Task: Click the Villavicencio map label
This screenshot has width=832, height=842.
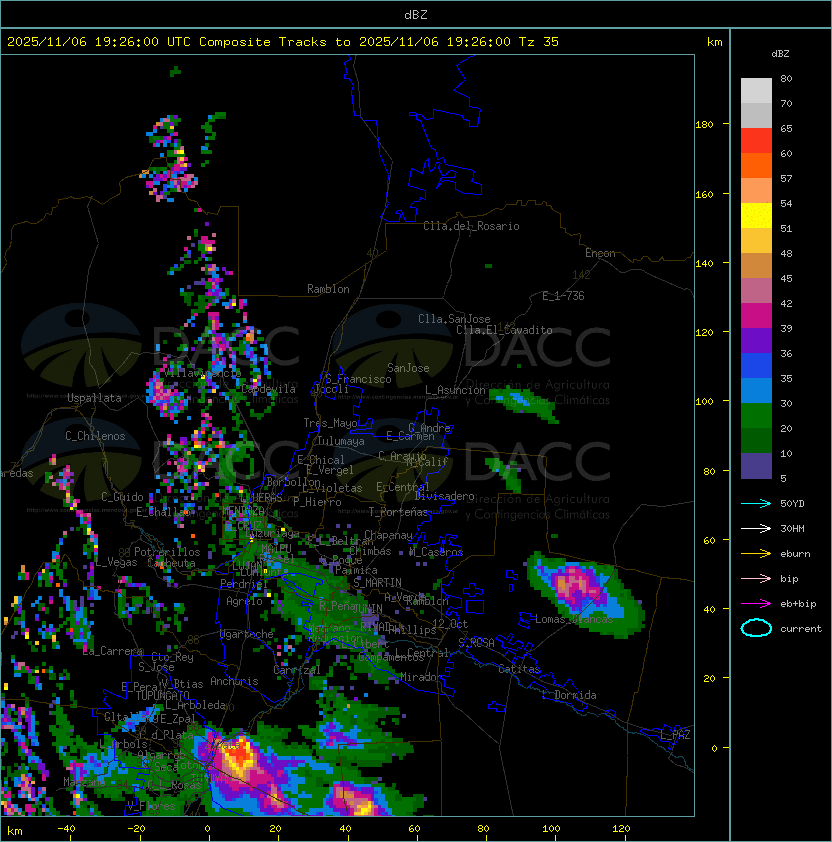Action: pos(203,373)
